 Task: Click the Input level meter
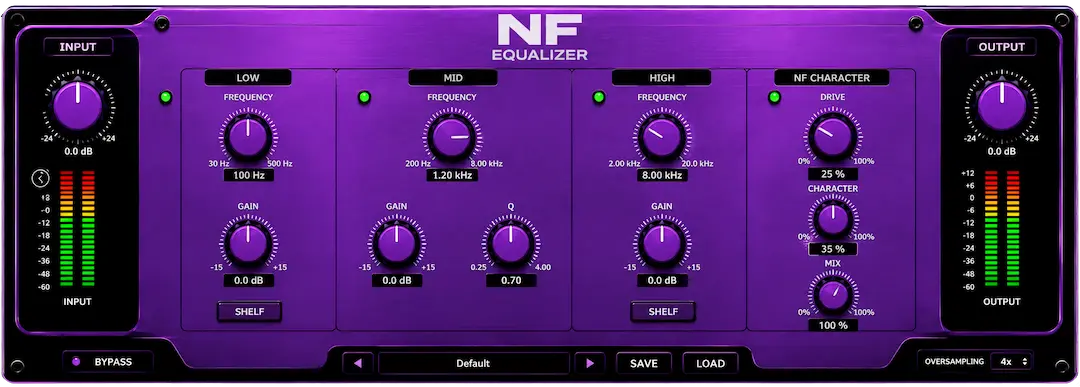tap(77, 229)
